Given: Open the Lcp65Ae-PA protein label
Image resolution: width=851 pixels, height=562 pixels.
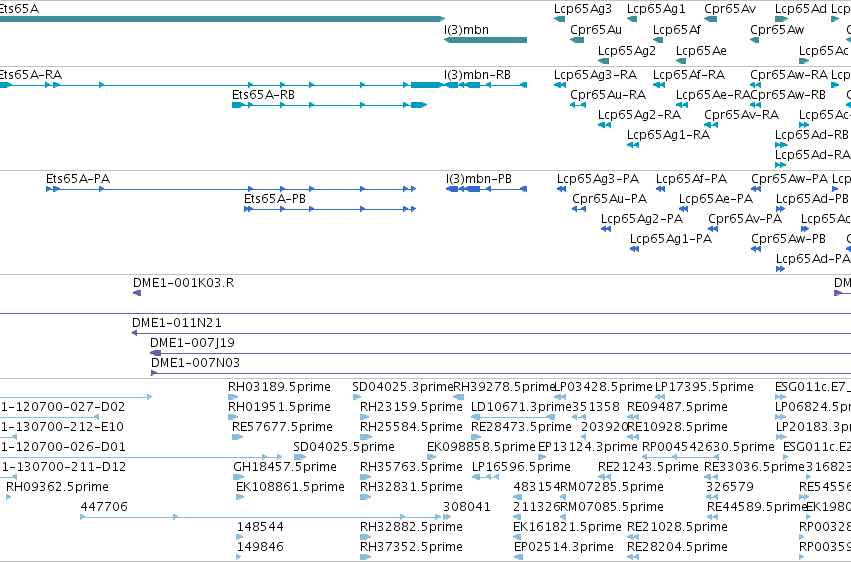Looking at the screenshot, I should 715,199.
